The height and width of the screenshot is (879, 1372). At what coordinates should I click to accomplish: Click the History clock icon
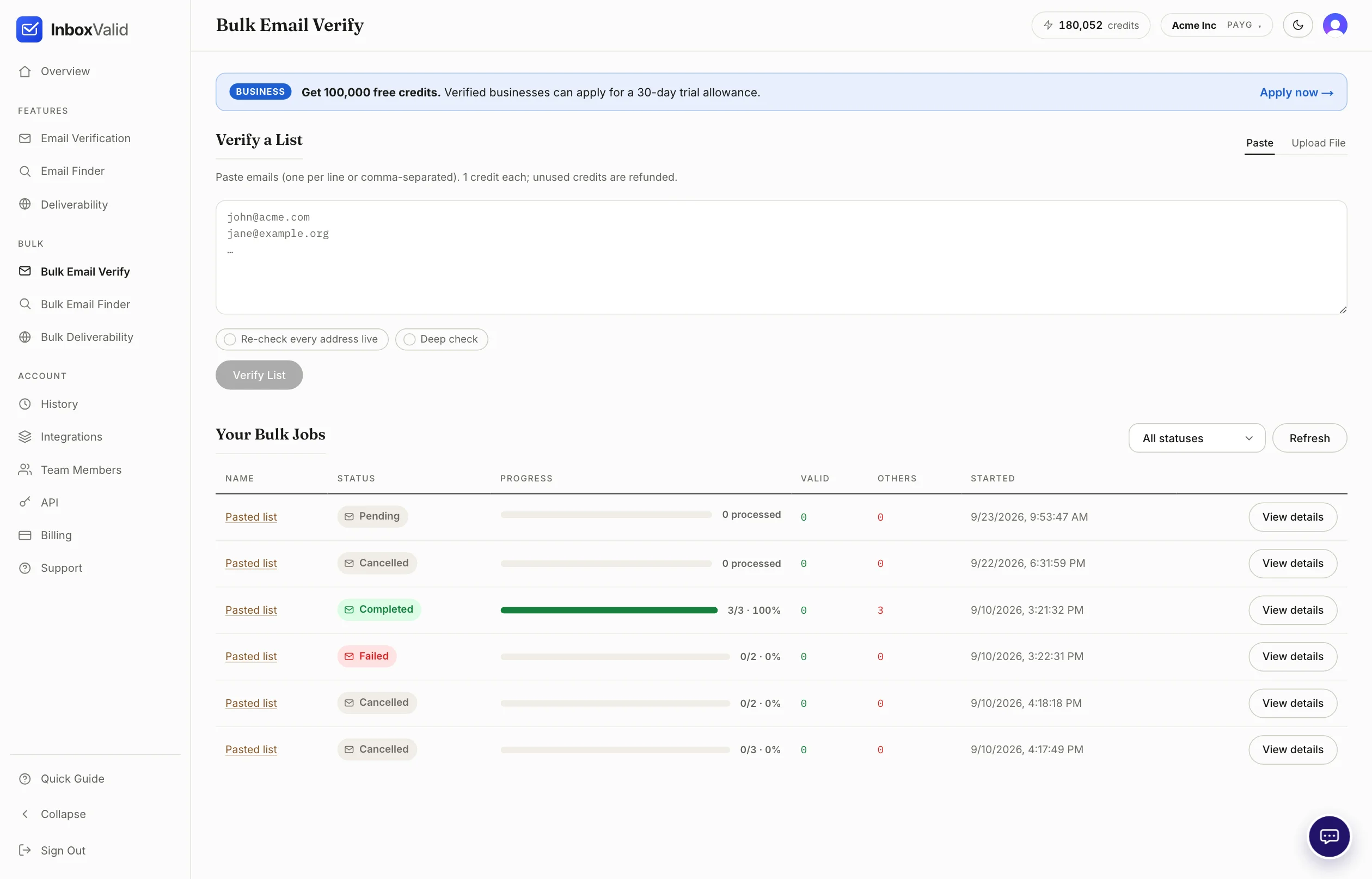tap(24, 404)
